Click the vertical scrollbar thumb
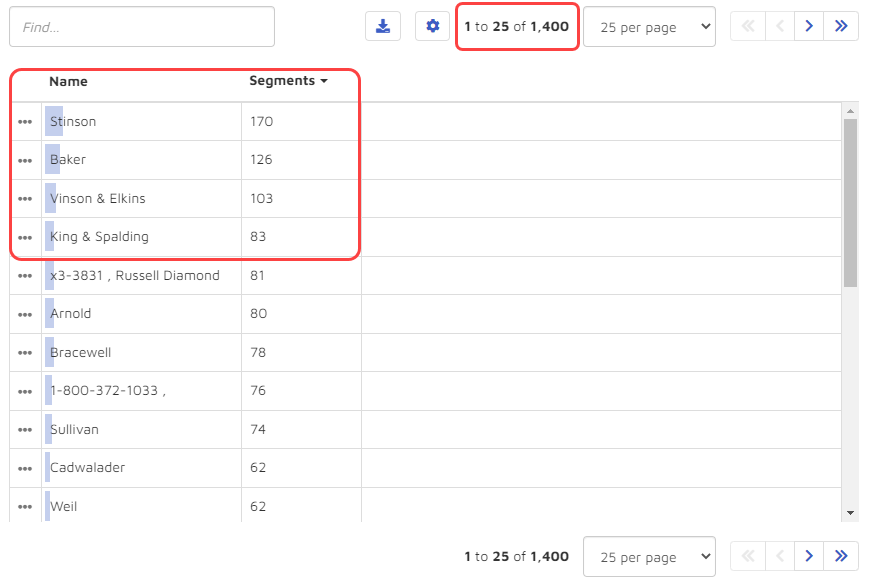Image resolution: width=869 pixels, height=581 pixels. pos(850,203)
